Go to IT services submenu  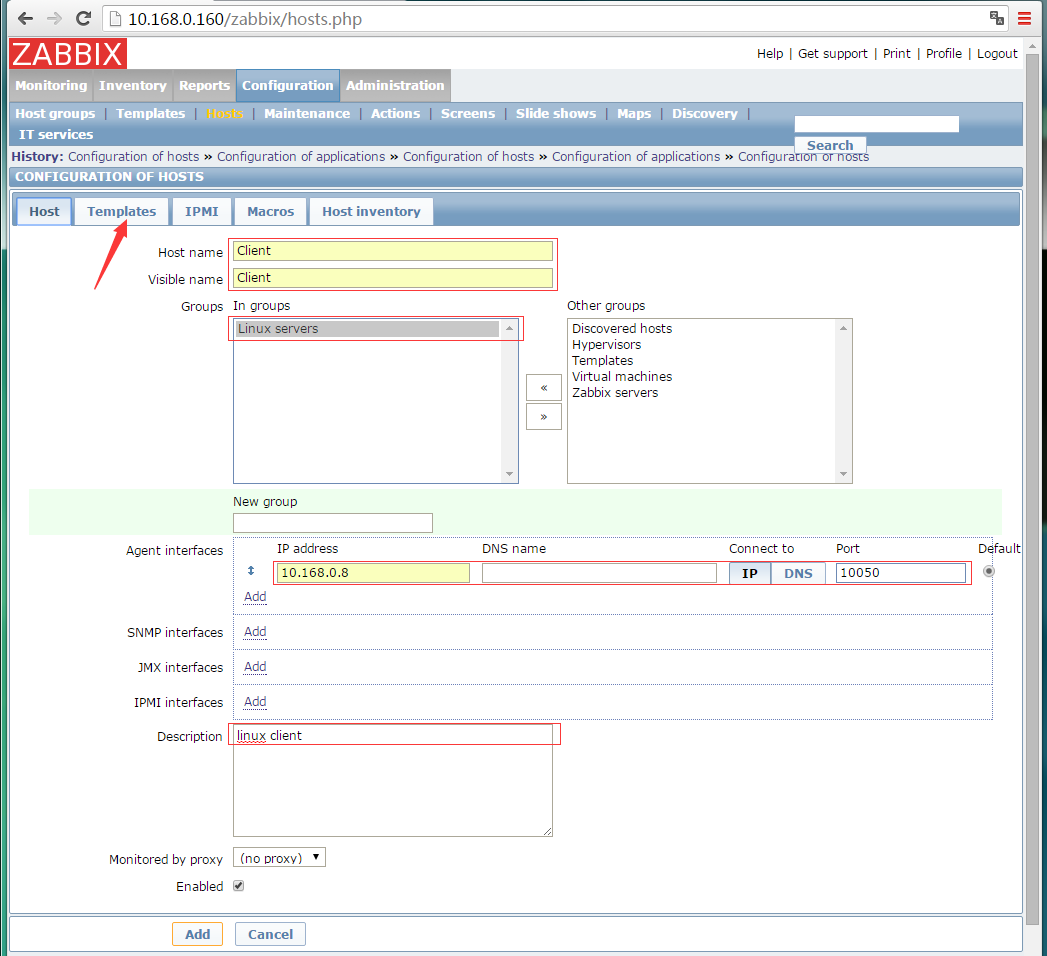[x=56, y=134]
